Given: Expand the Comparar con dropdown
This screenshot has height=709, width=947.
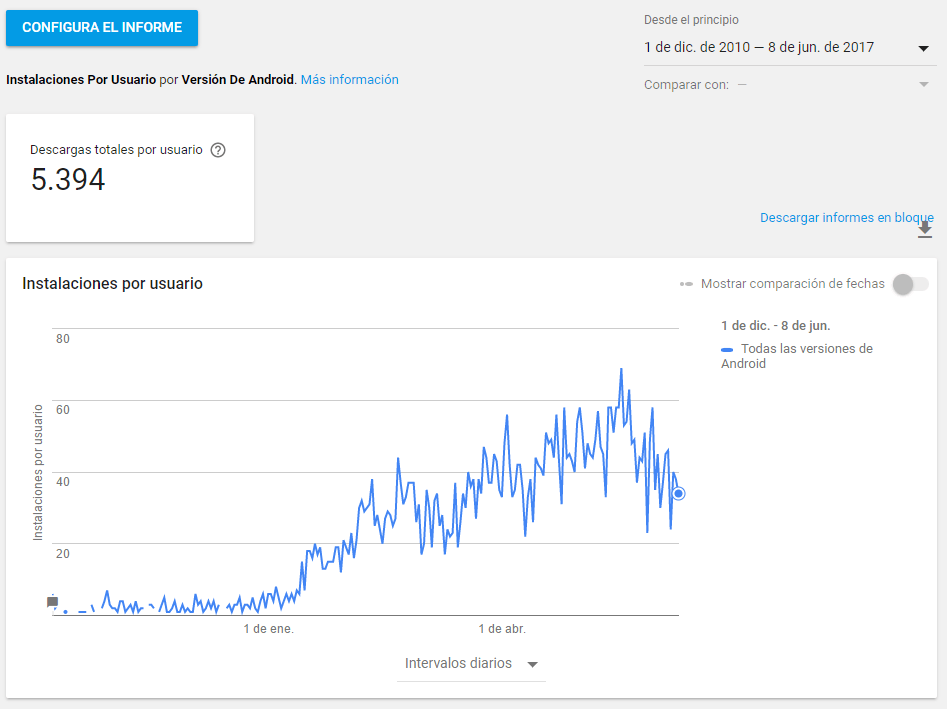Looking at the screenshot, I should [x=923, y=85].
